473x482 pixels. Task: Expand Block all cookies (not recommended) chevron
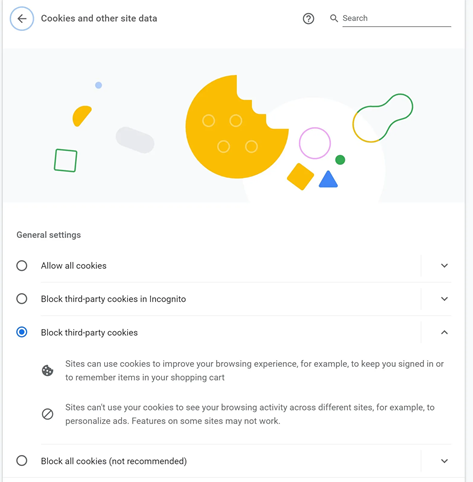coord(444,461)
